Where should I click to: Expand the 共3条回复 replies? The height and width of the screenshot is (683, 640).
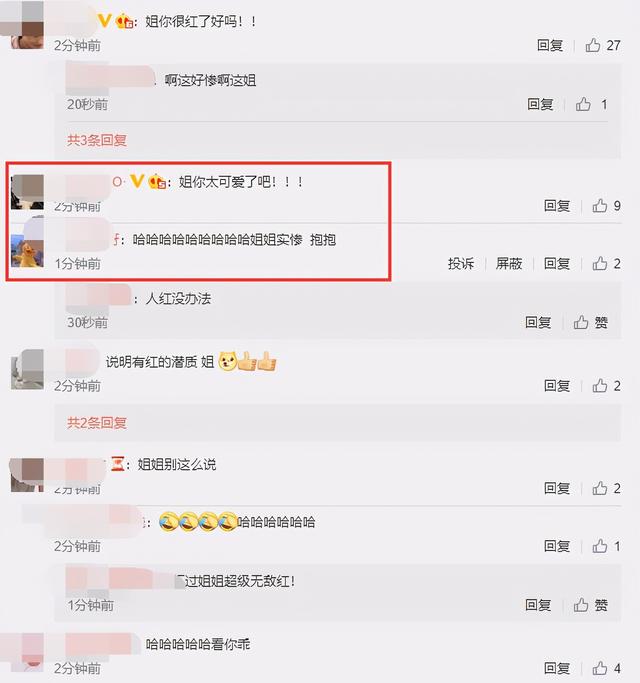pyautogui.click(x=97, y=140)
